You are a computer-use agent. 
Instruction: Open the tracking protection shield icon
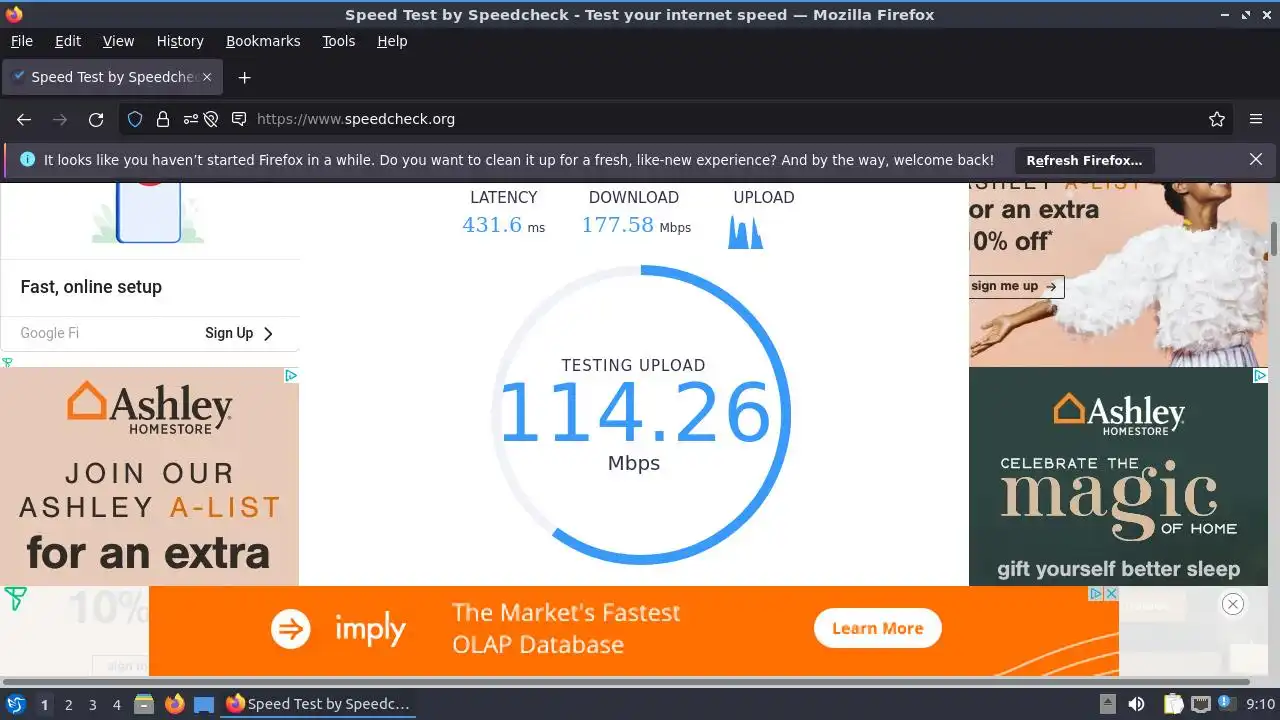tap(135, 119)
